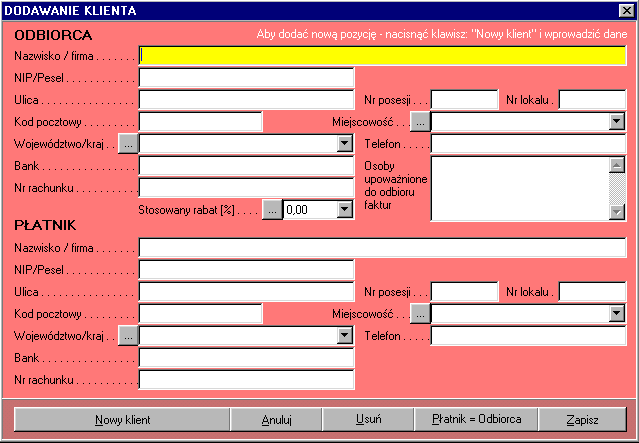This screenshot has height=443, width=639.
Task: Expand the Płatnik Miejscowość dropdown
Action: pos(616,314)
